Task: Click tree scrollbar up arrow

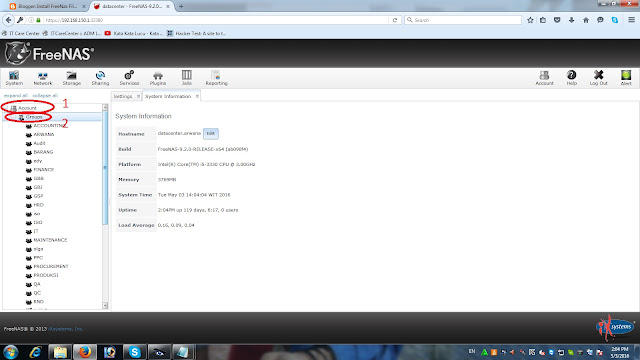Action: (x=105, y=107)
